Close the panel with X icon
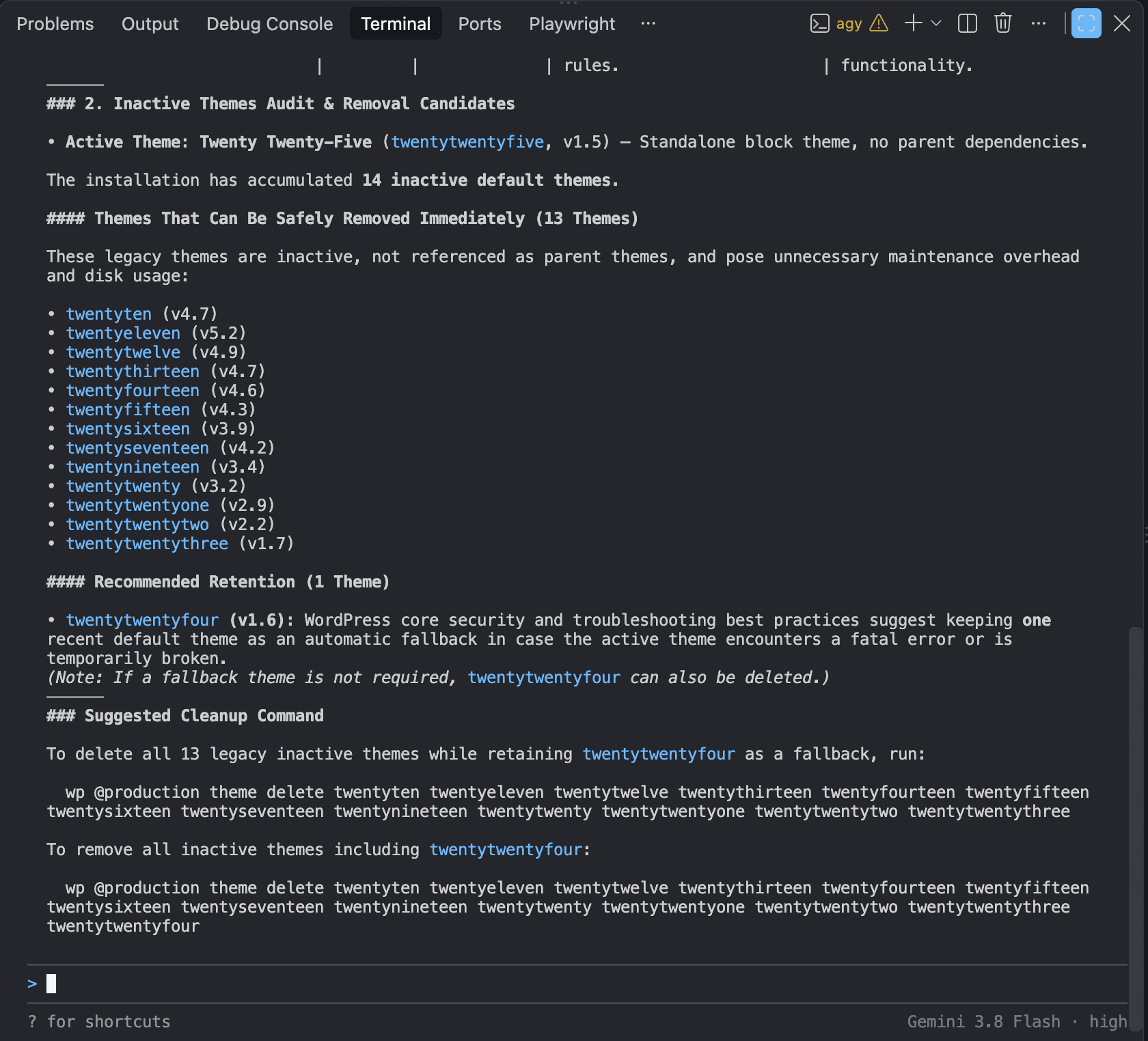1148x1041 pixels. [1122, 24]
